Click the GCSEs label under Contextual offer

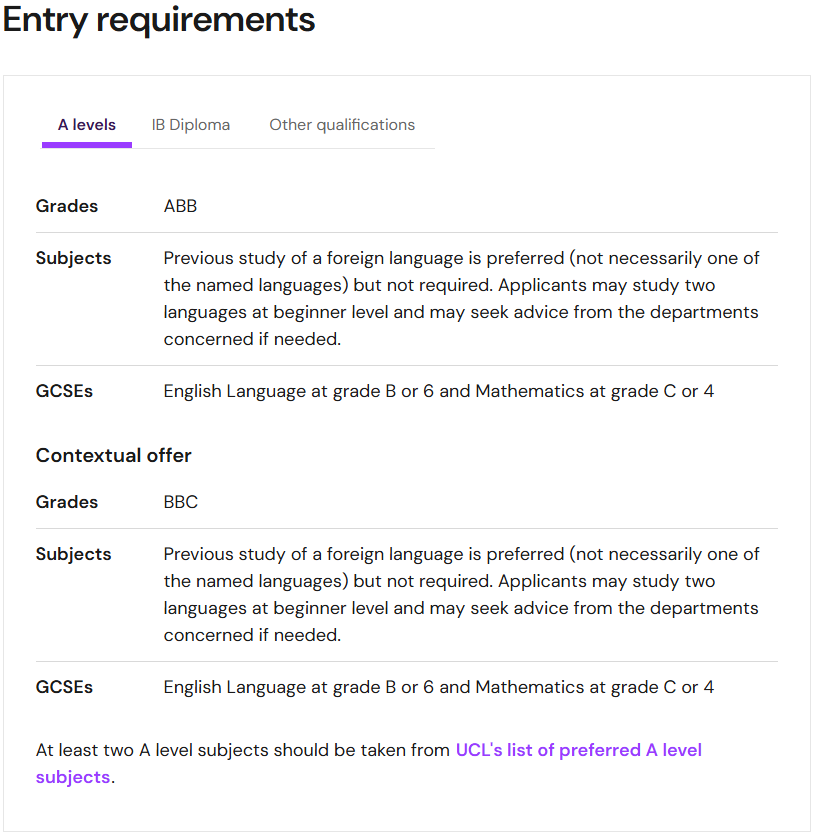pos(64,687)
